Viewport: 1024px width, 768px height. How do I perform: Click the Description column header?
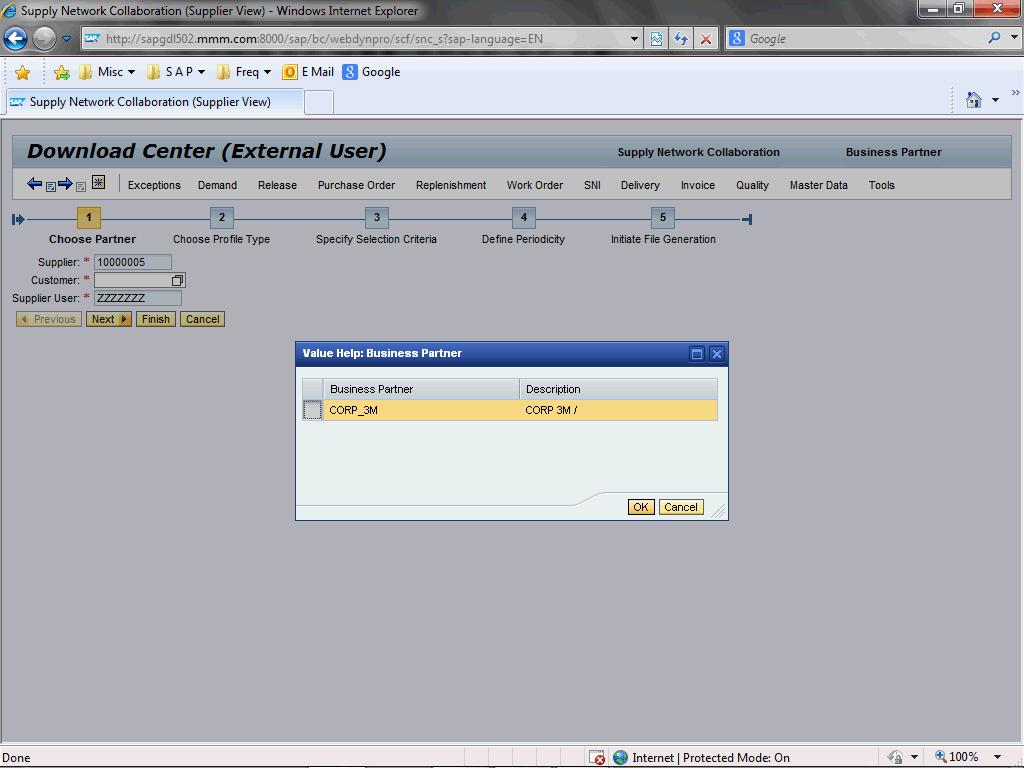pos(618,389)
